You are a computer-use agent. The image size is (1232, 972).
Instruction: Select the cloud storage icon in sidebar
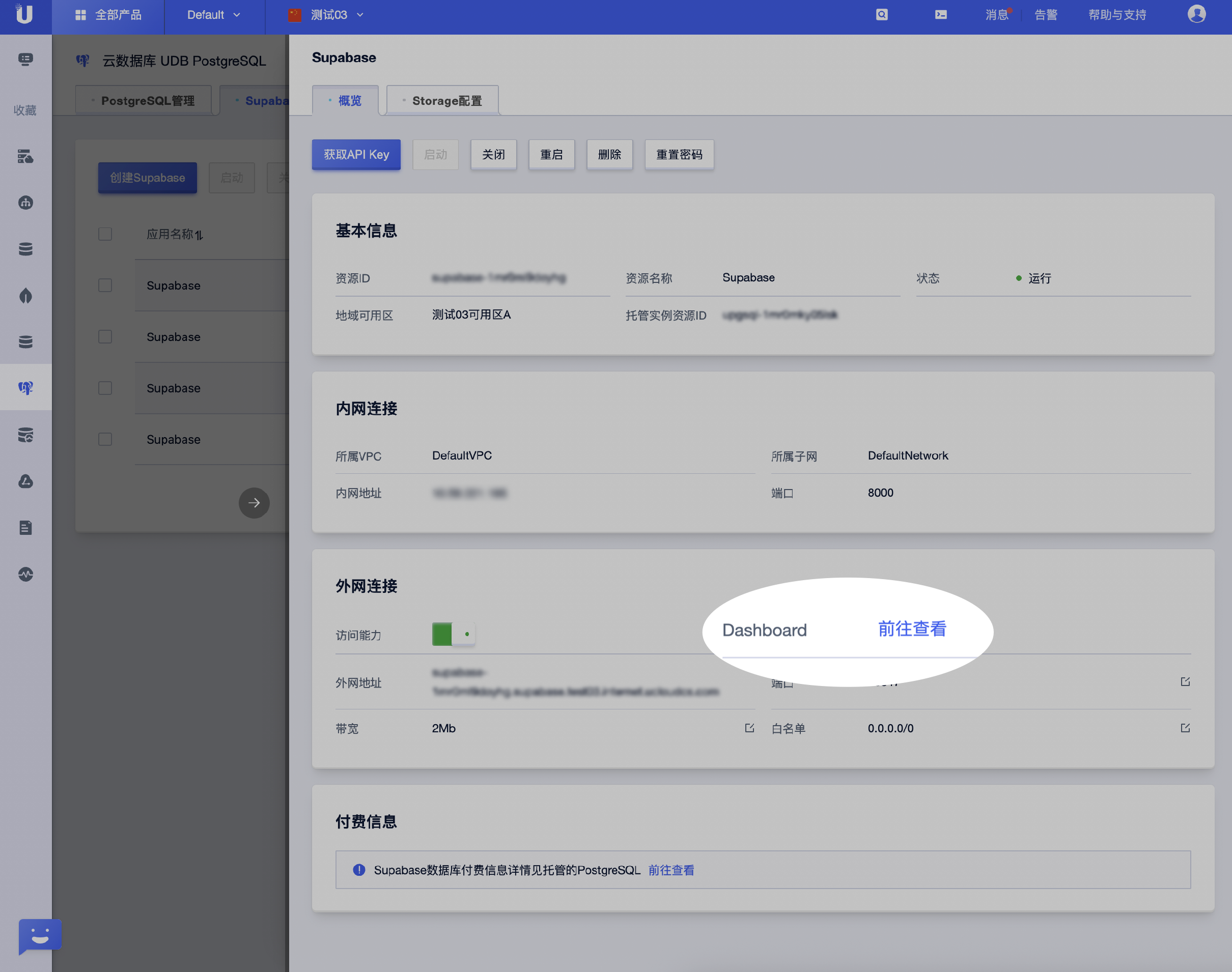25,481
